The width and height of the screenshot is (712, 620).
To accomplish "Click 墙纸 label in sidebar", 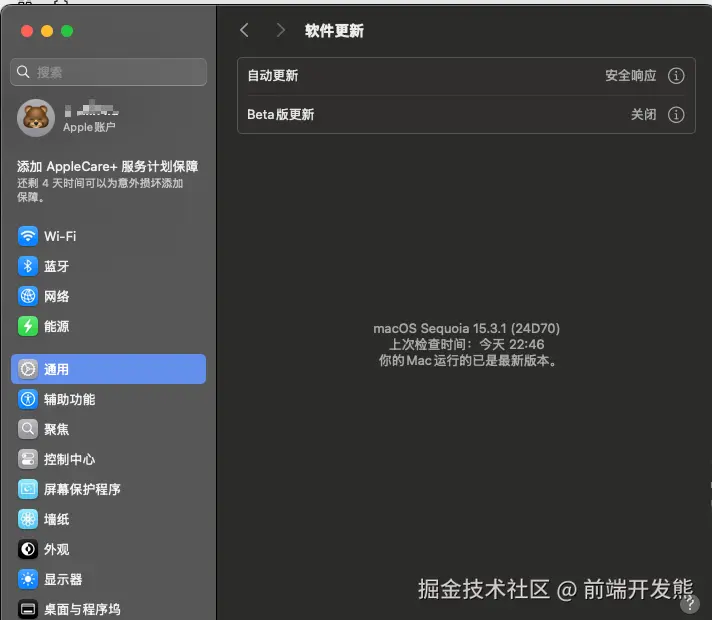I will pos(56,519).
